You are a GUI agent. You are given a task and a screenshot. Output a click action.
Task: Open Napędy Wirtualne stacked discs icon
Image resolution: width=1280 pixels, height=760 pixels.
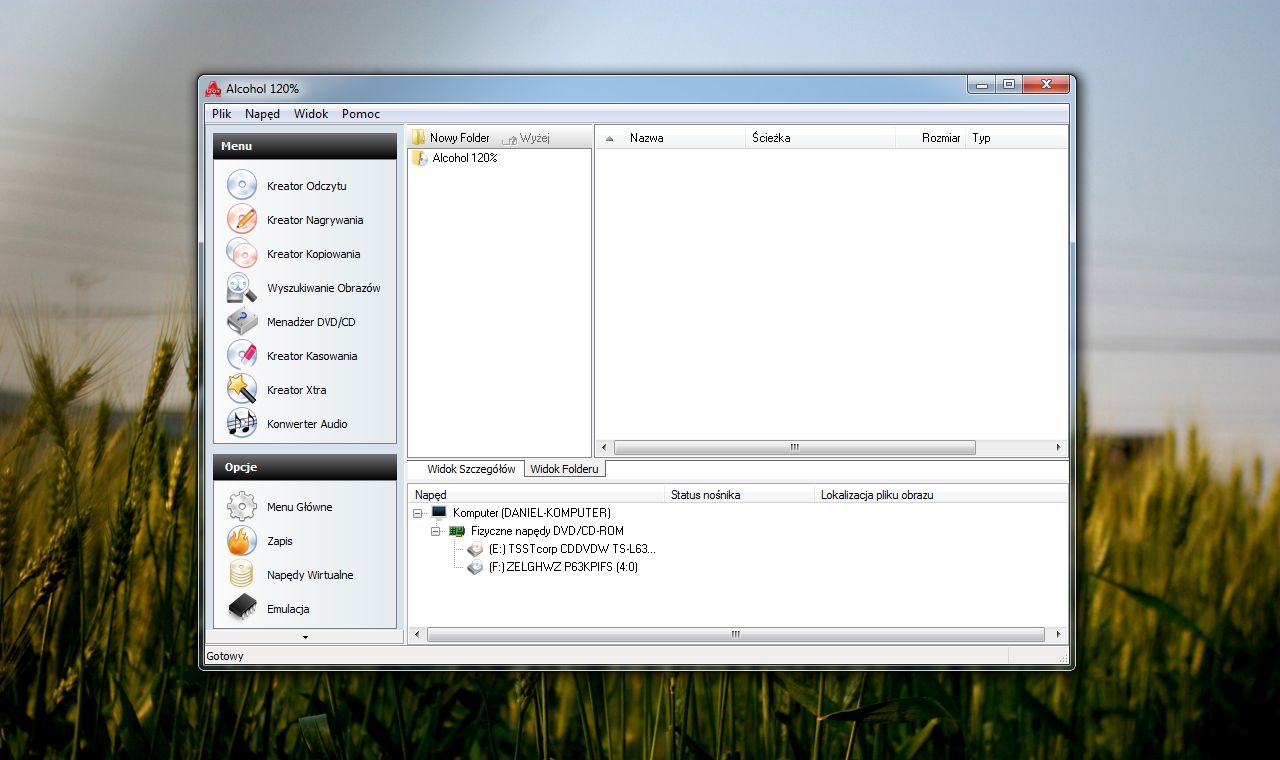[242, 575]
